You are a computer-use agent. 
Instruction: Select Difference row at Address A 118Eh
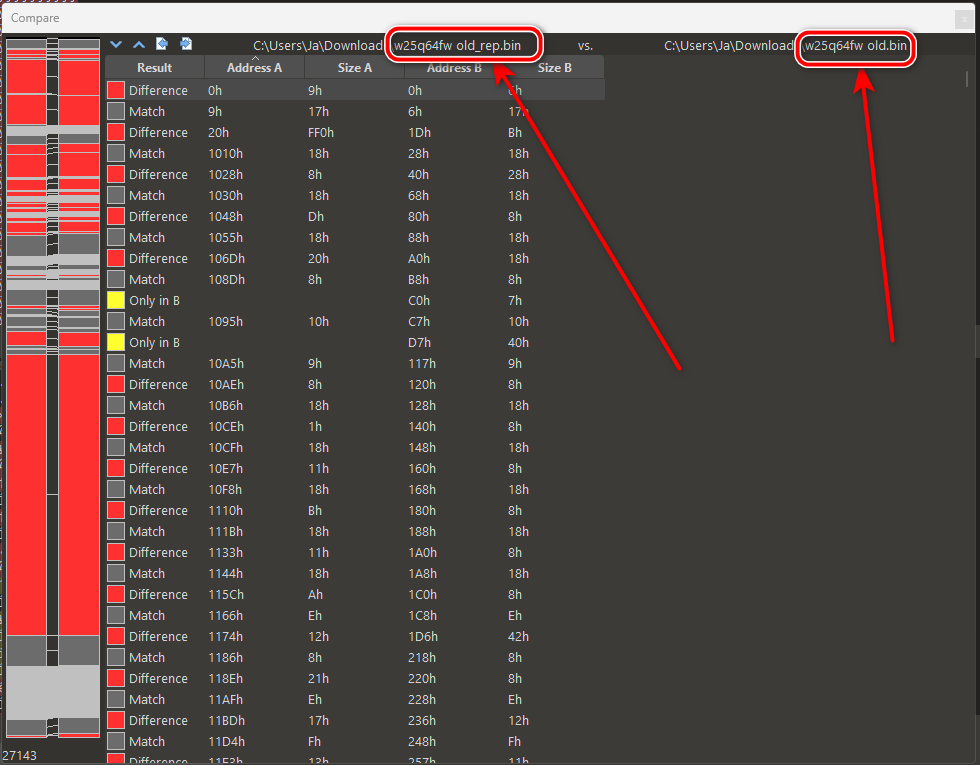pyautogui.click(x=355, y=678)
